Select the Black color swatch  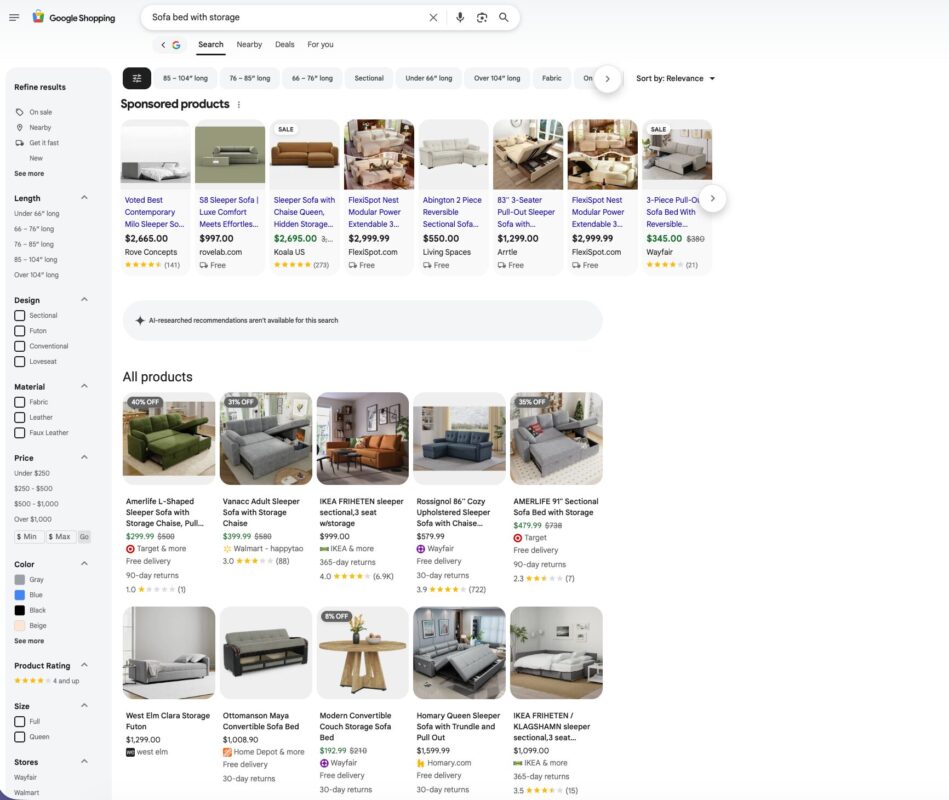pyautogui.click(x=19, y=610)
